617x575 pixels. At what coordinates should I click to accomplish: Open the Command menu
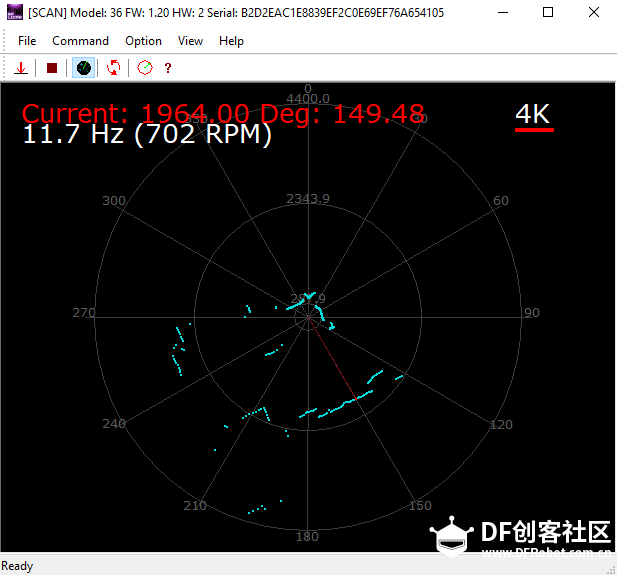coord(80,41)
